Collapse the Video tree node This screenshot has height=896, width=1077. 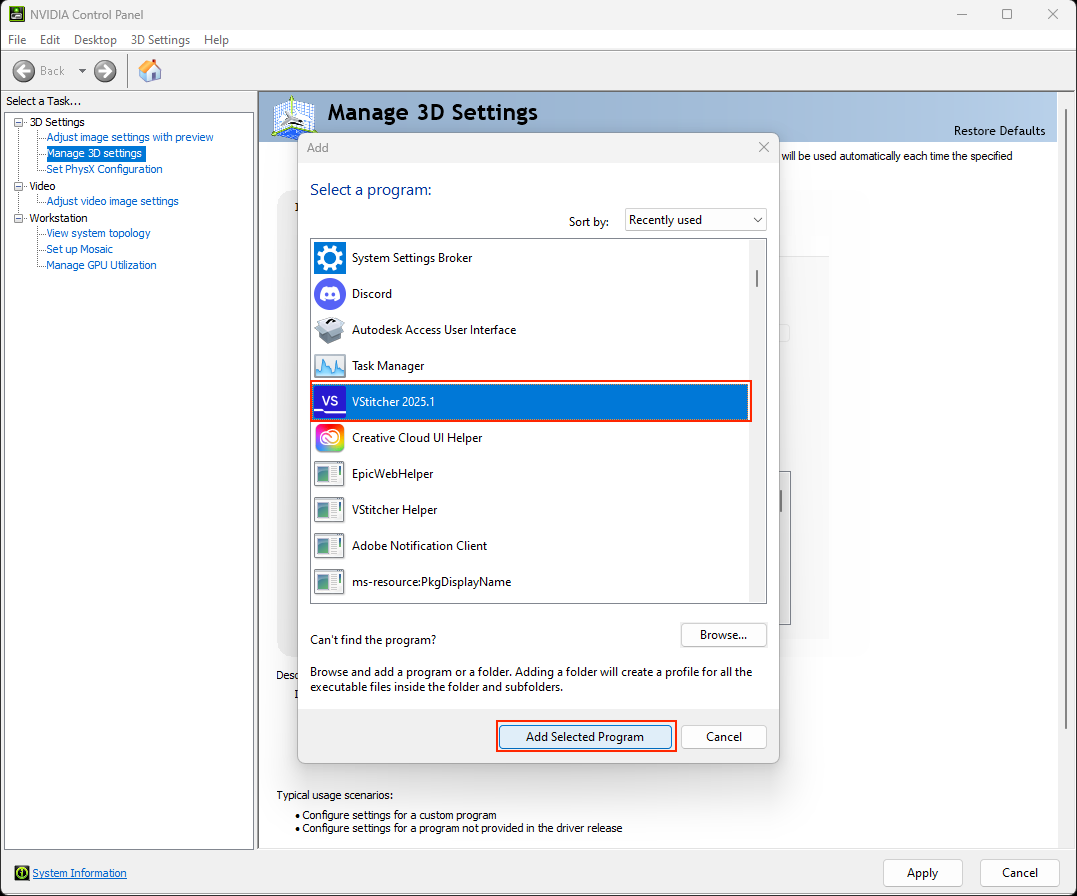point(19,186)
